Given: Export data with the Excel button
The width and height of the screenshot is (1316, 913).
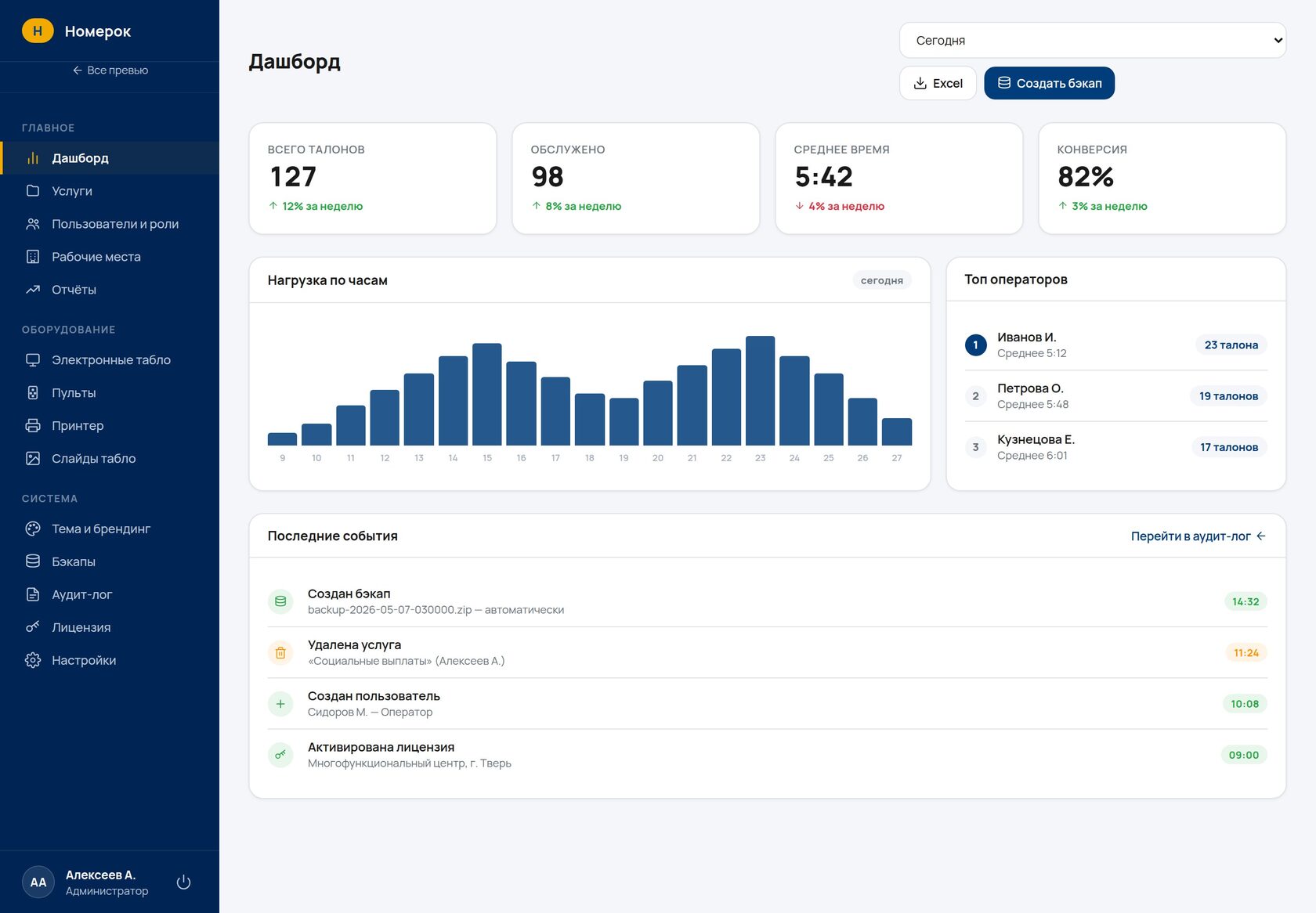Looking at the screenshot, I should coord(938,83).
